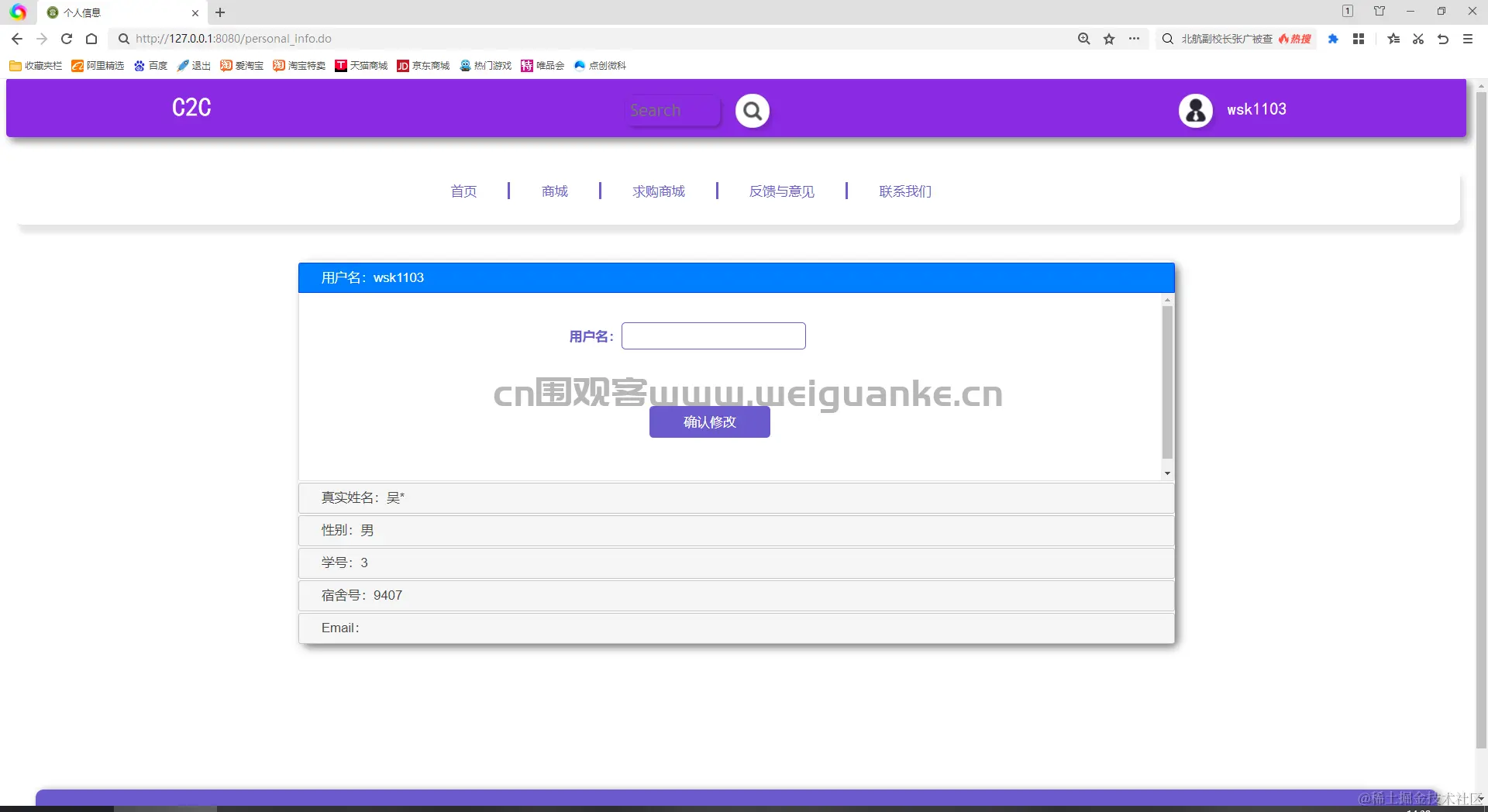
Task: Click the blue puzzle extension icon
Action: [1333, 39]
